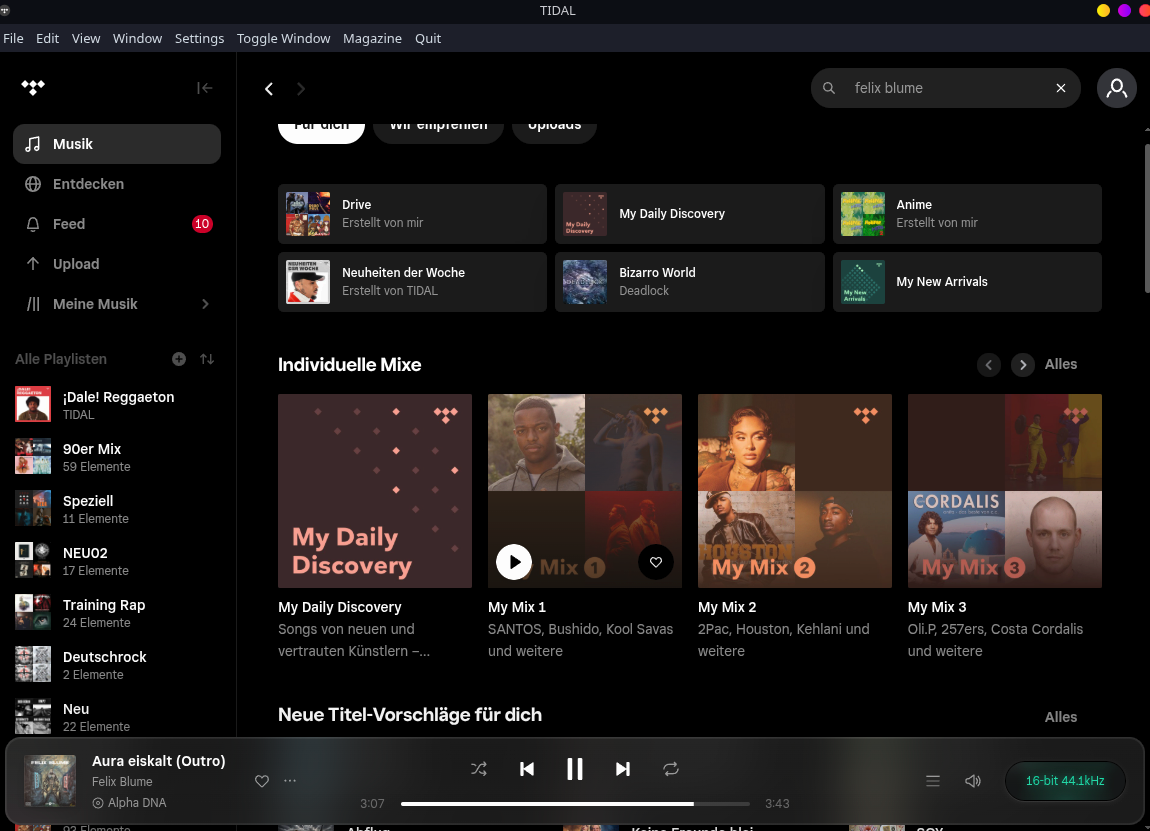
Task: Open the Training Rap playlist
Action: point(117,613)
